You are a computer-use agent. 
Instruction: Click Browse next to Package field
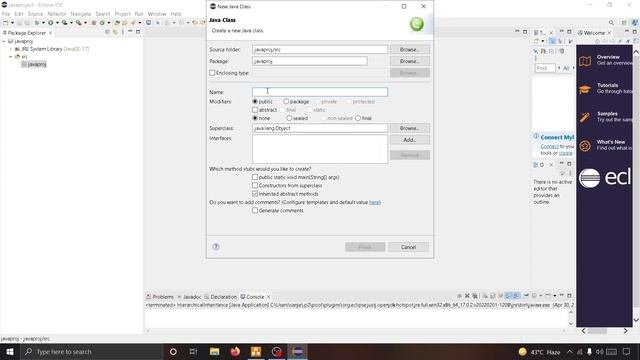(x=409, y=61)
